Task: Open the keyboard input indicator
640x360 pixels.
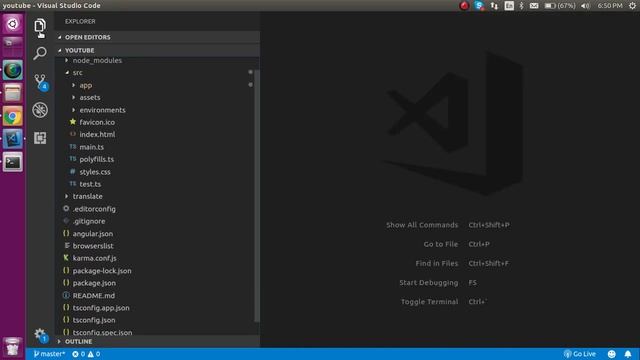Action: (509, 6)
